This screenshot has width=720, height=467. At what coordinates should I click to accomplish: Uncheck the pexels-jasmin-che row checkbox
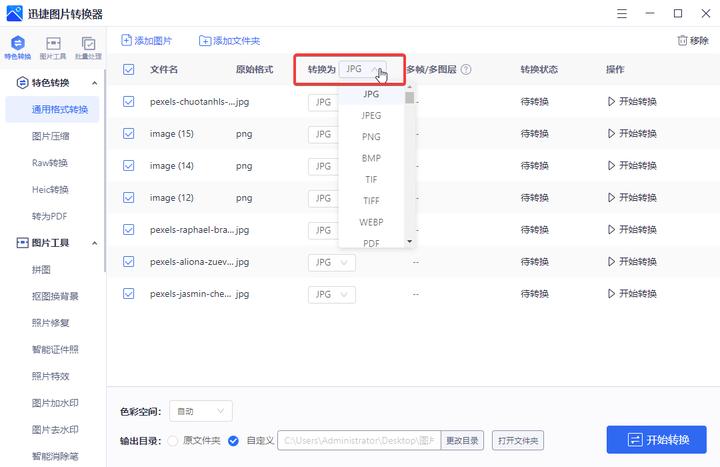(129, 294)
